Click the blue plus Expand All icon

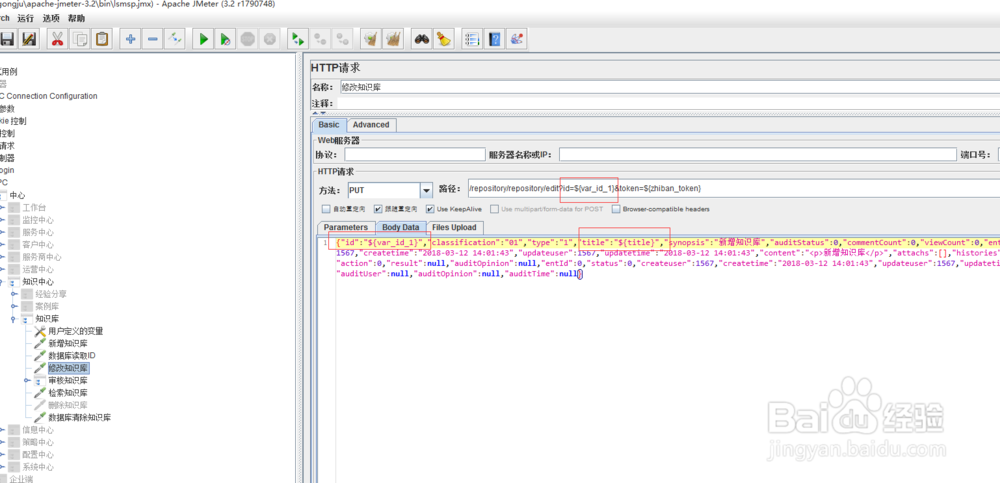(131, 39)
